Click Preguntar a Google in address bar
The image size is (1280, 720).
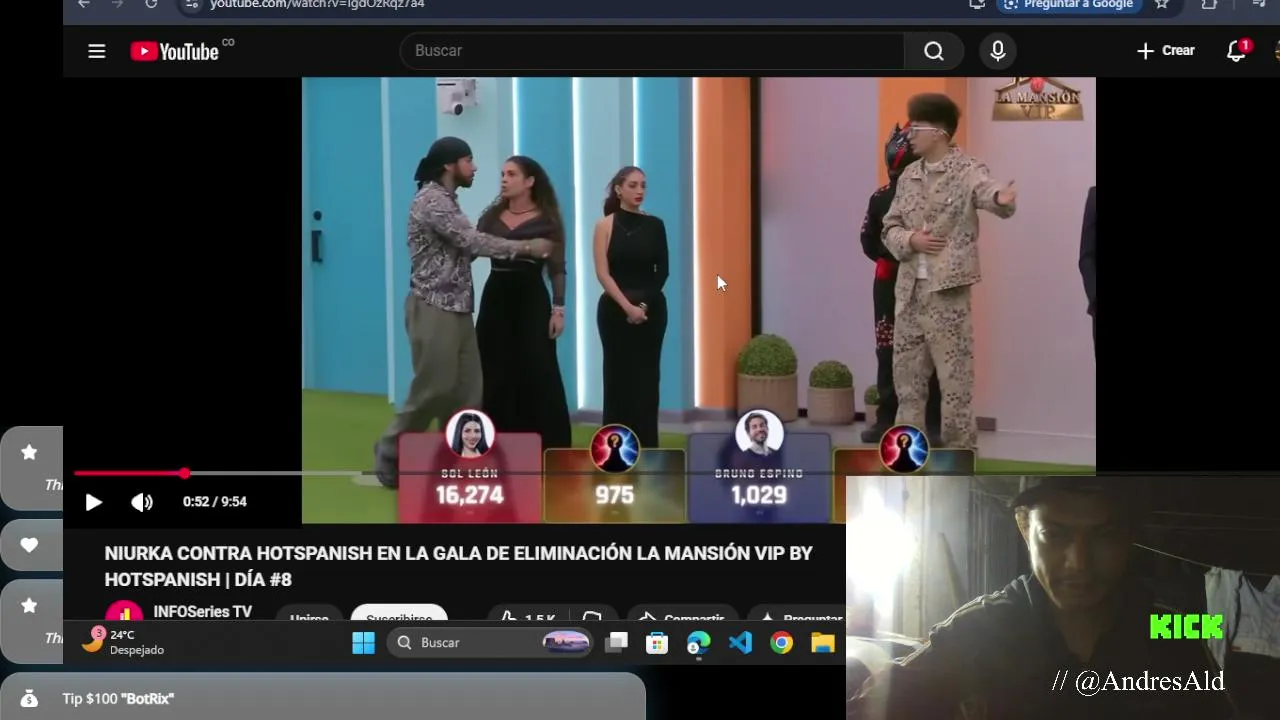pos(1069,4)
